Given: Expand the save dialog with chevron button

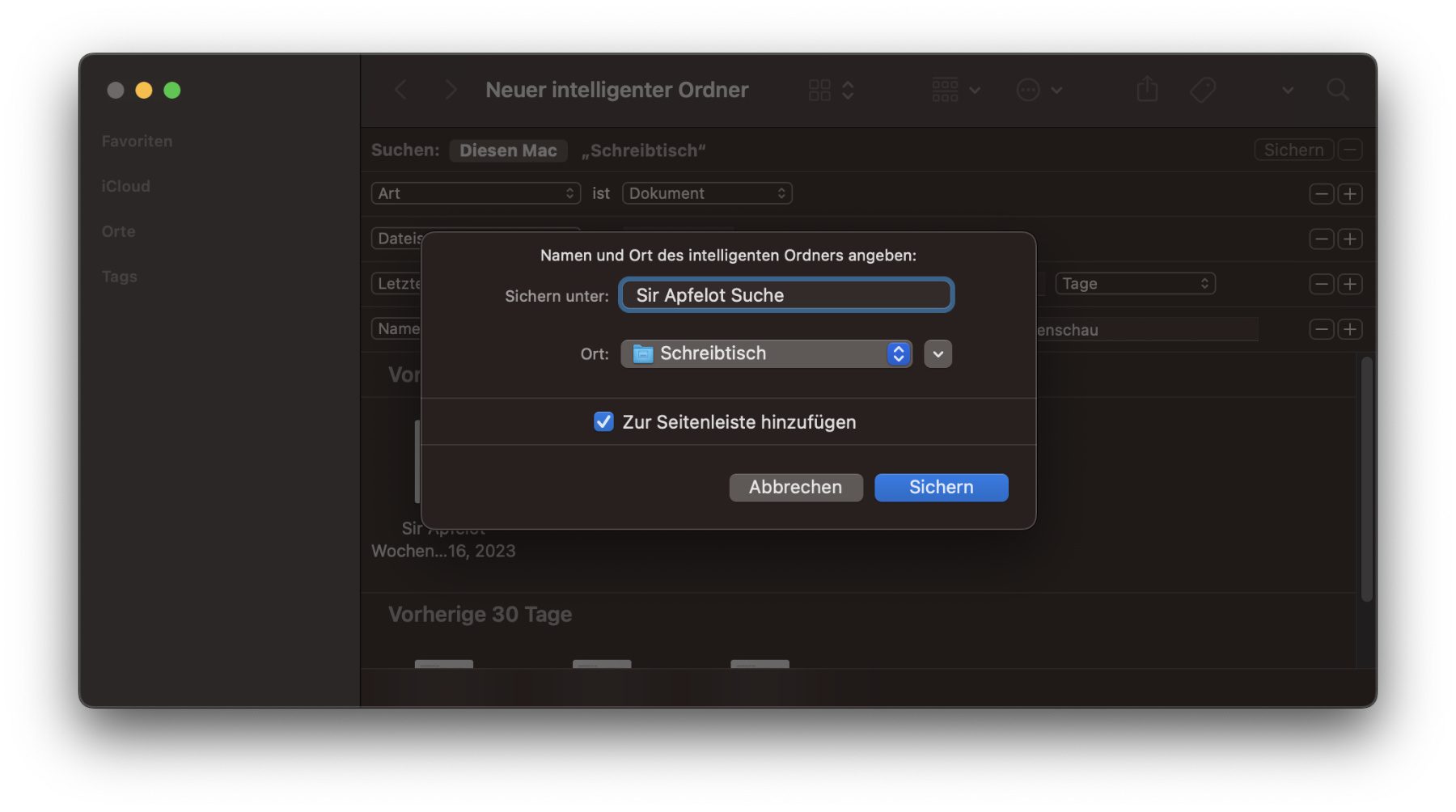Looking at the screenshot, I should tap(938, 354).
